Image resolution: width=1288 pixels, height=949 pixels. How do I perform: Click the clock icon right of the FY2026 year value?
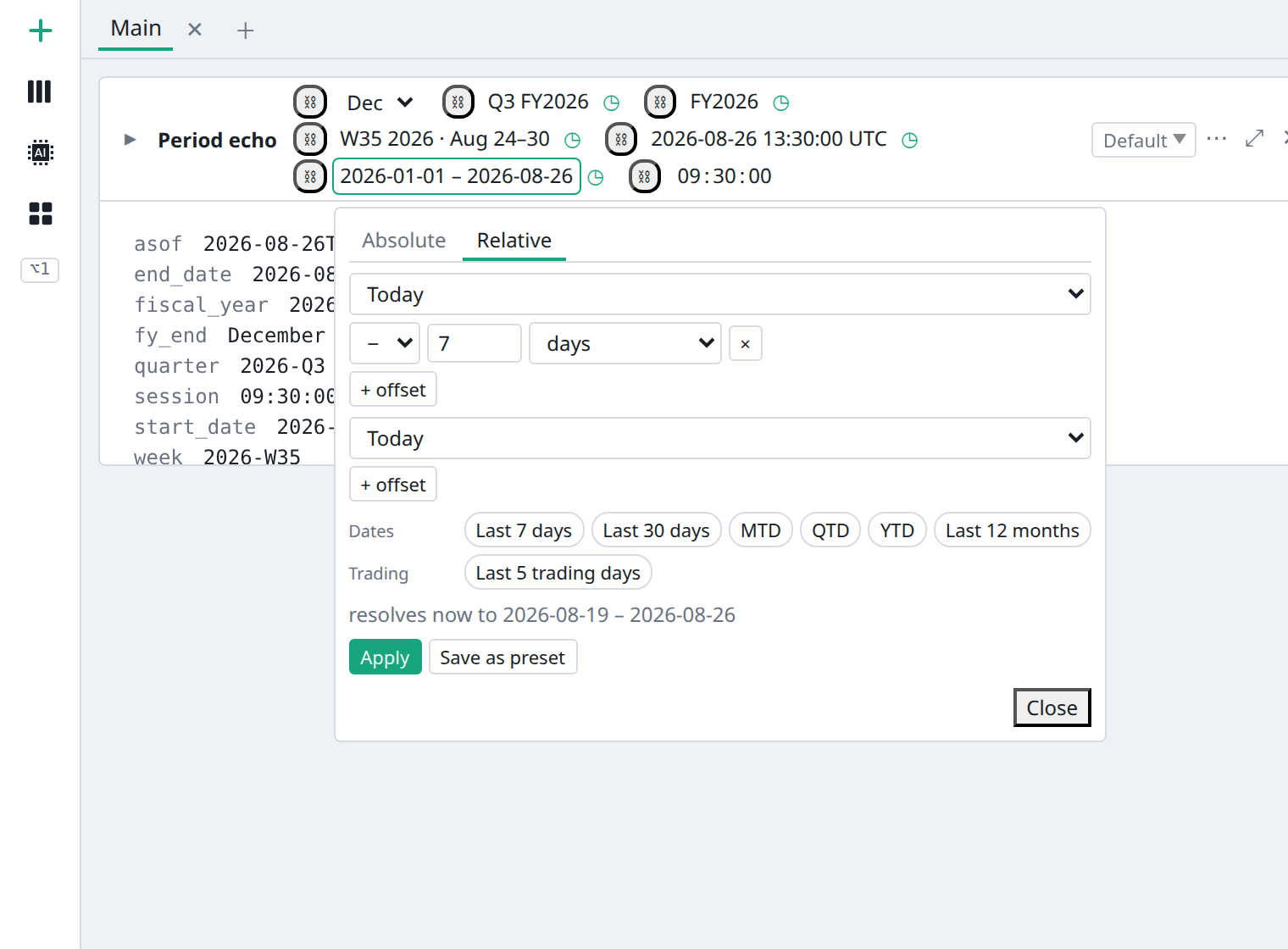781,103
